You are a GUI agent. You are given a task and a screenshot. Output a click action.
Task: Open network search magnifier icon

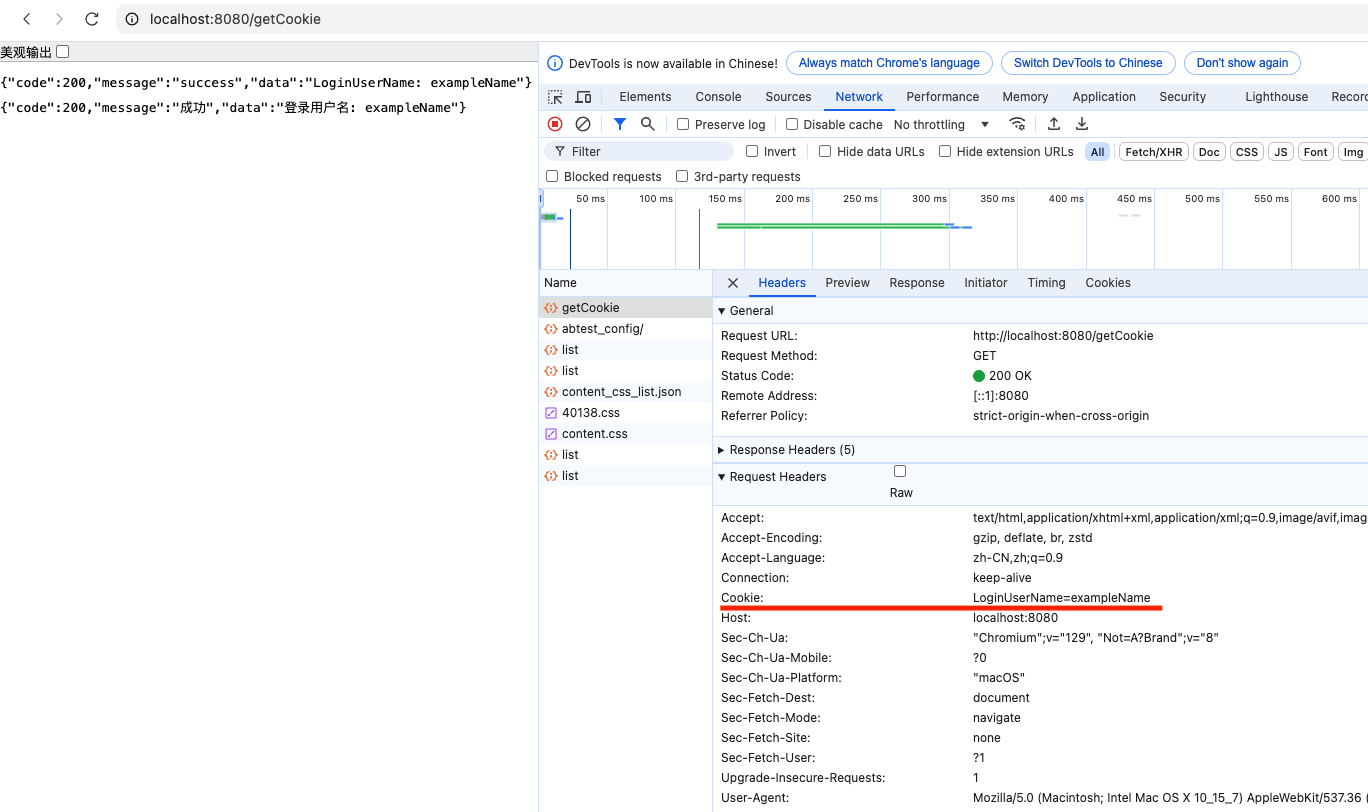(x=648, y=124)
